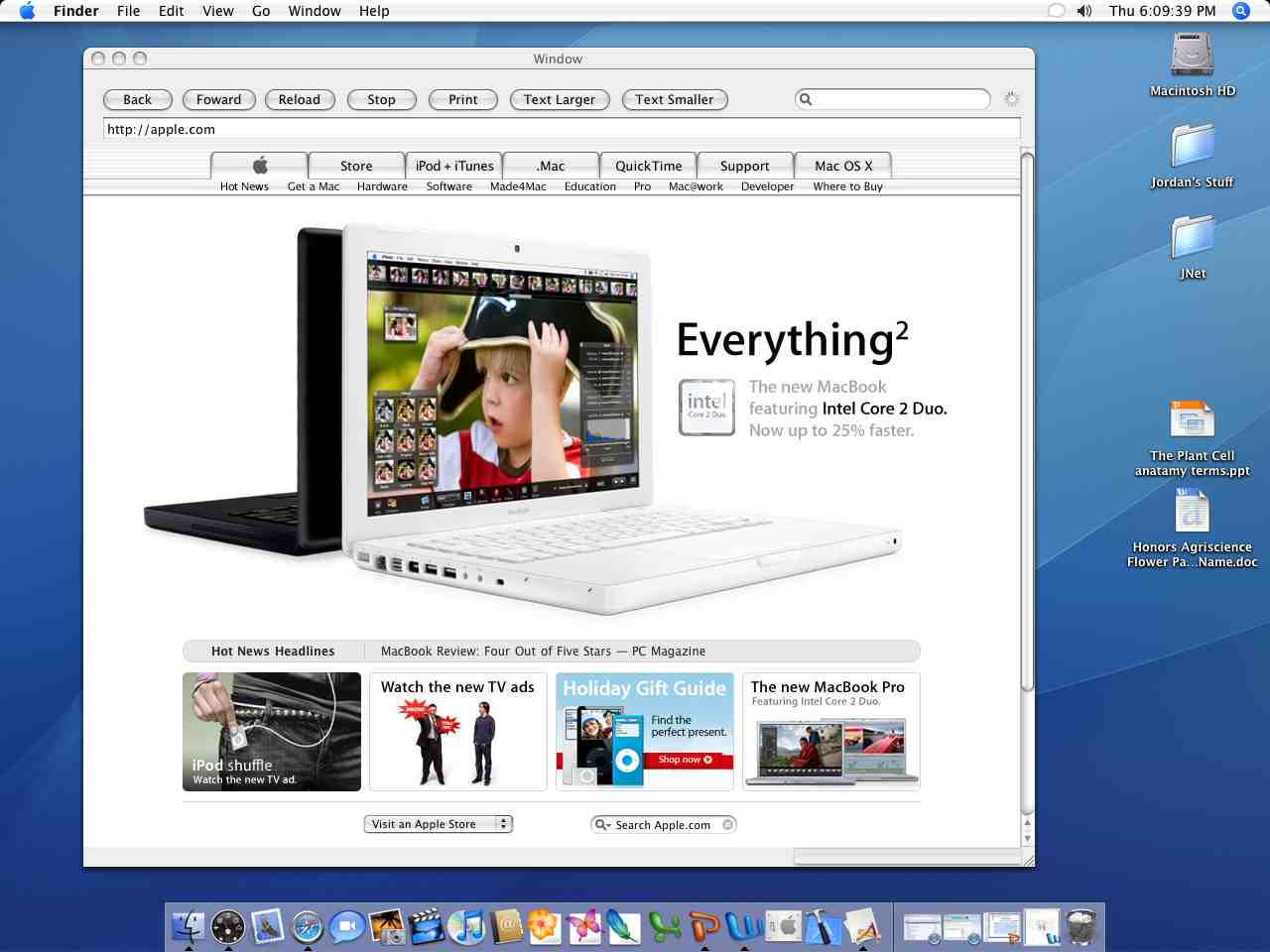1270x952 pixels.
Task: Clear the Search Apple.com field
Action: [x=727, y=824]
